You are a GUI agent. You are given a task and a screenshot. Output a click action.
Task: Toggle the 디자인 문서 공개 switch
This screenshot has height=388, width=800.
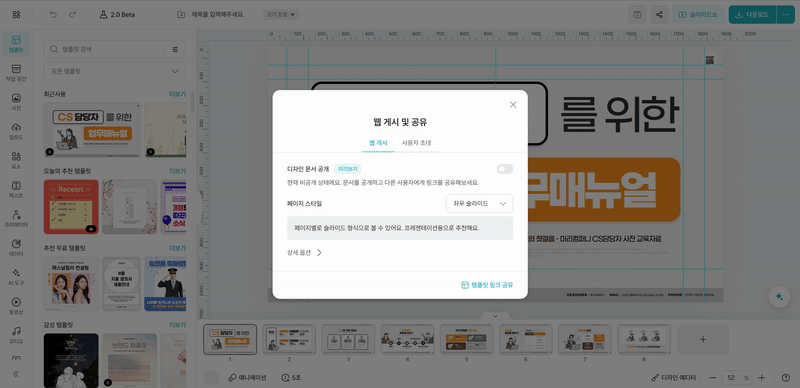point(505,169)
